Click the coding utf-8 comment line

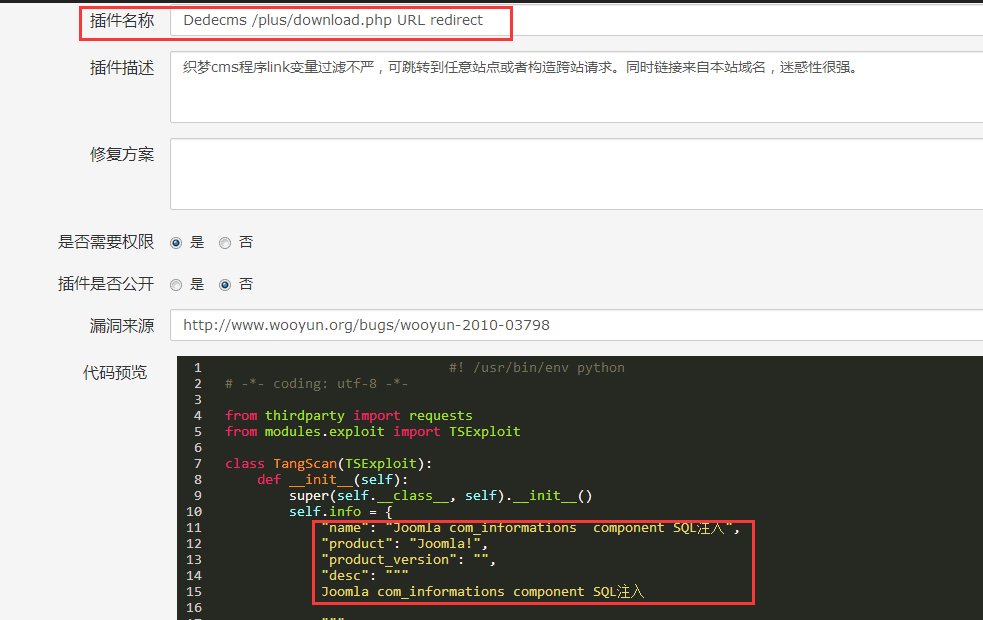coord(317,384)
